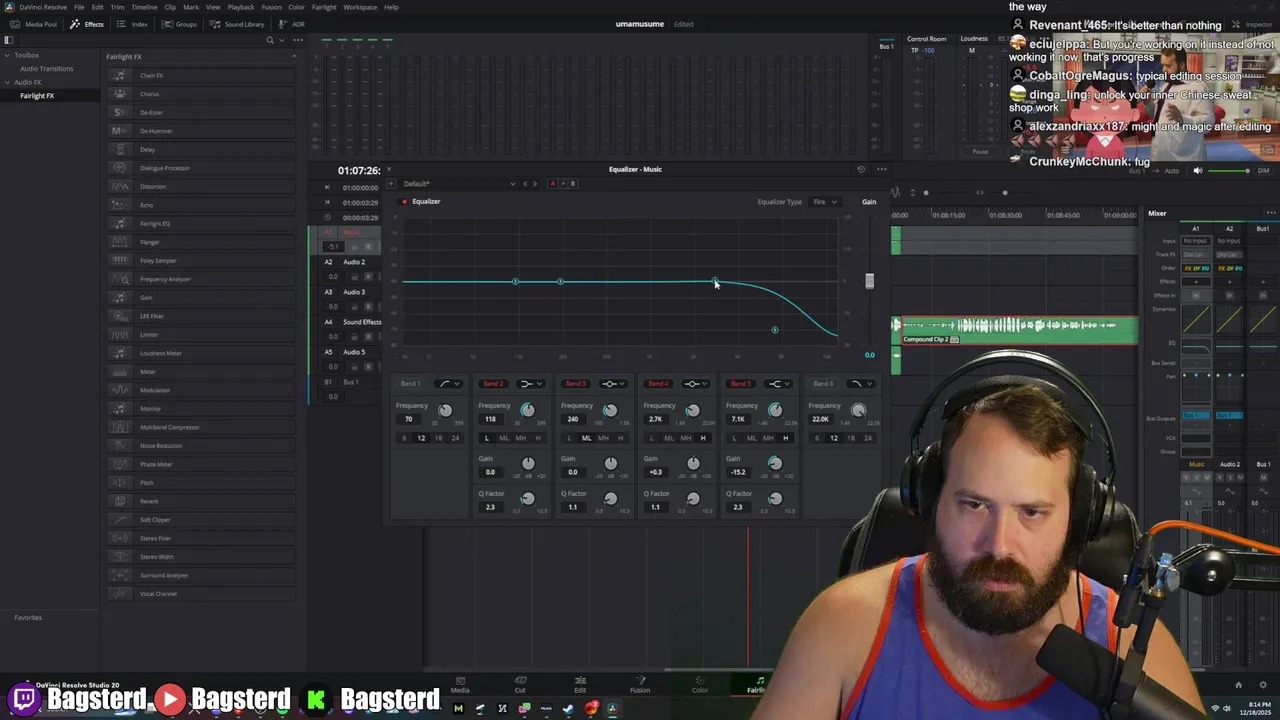
Task: Reset the Equalizer plugin settings
Action: pos(861,169)
